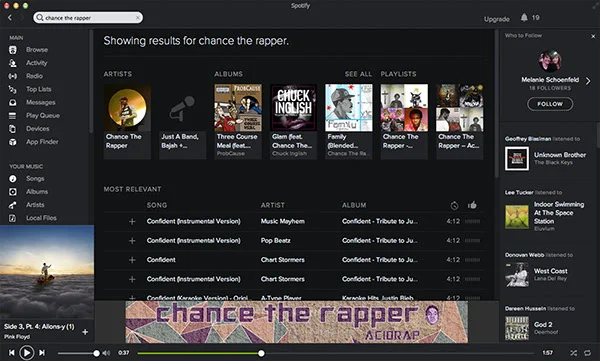Image resolution: width=600 pixels, height=361 pixels.
Task: Show next follow suggestion chevron
Action: pyautogui.click(x=588, y=81)
